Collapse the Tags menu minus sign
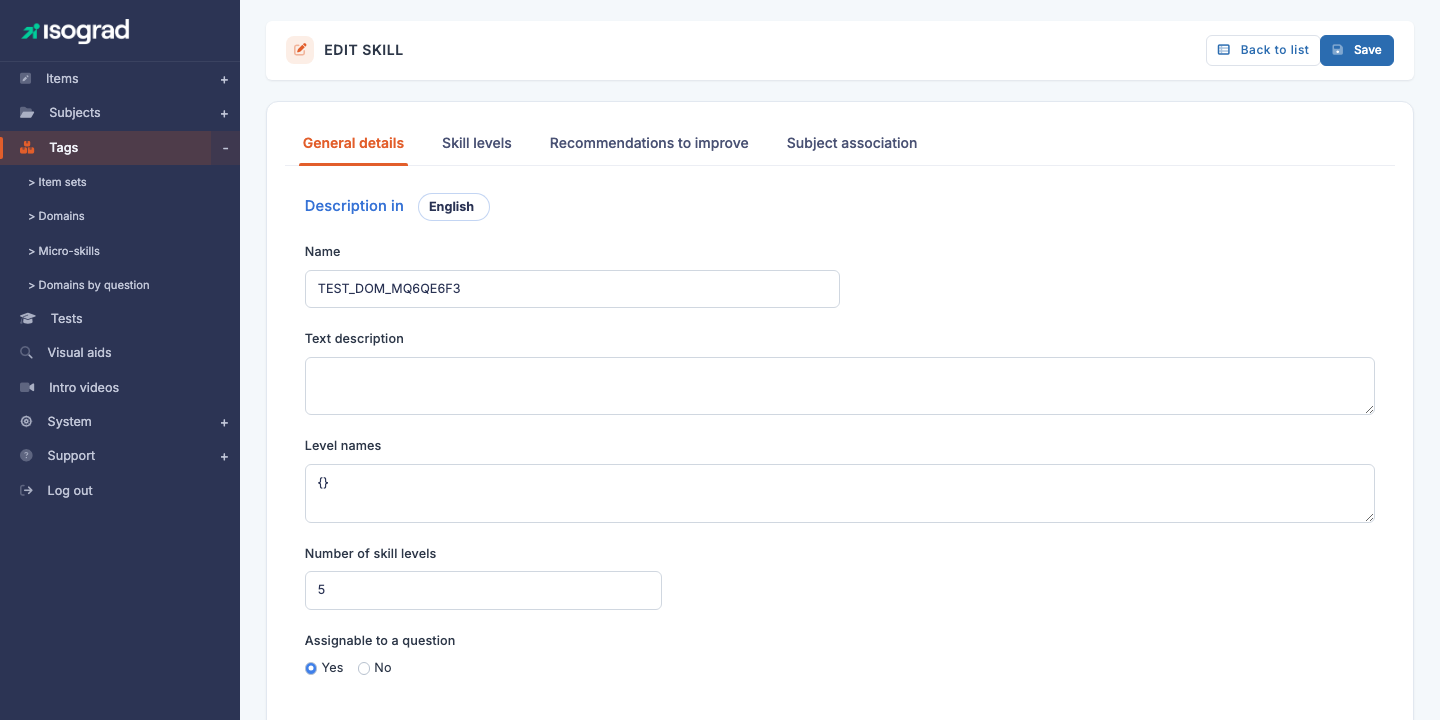This screenshot has height=720, width=1440. click(225, 148)
